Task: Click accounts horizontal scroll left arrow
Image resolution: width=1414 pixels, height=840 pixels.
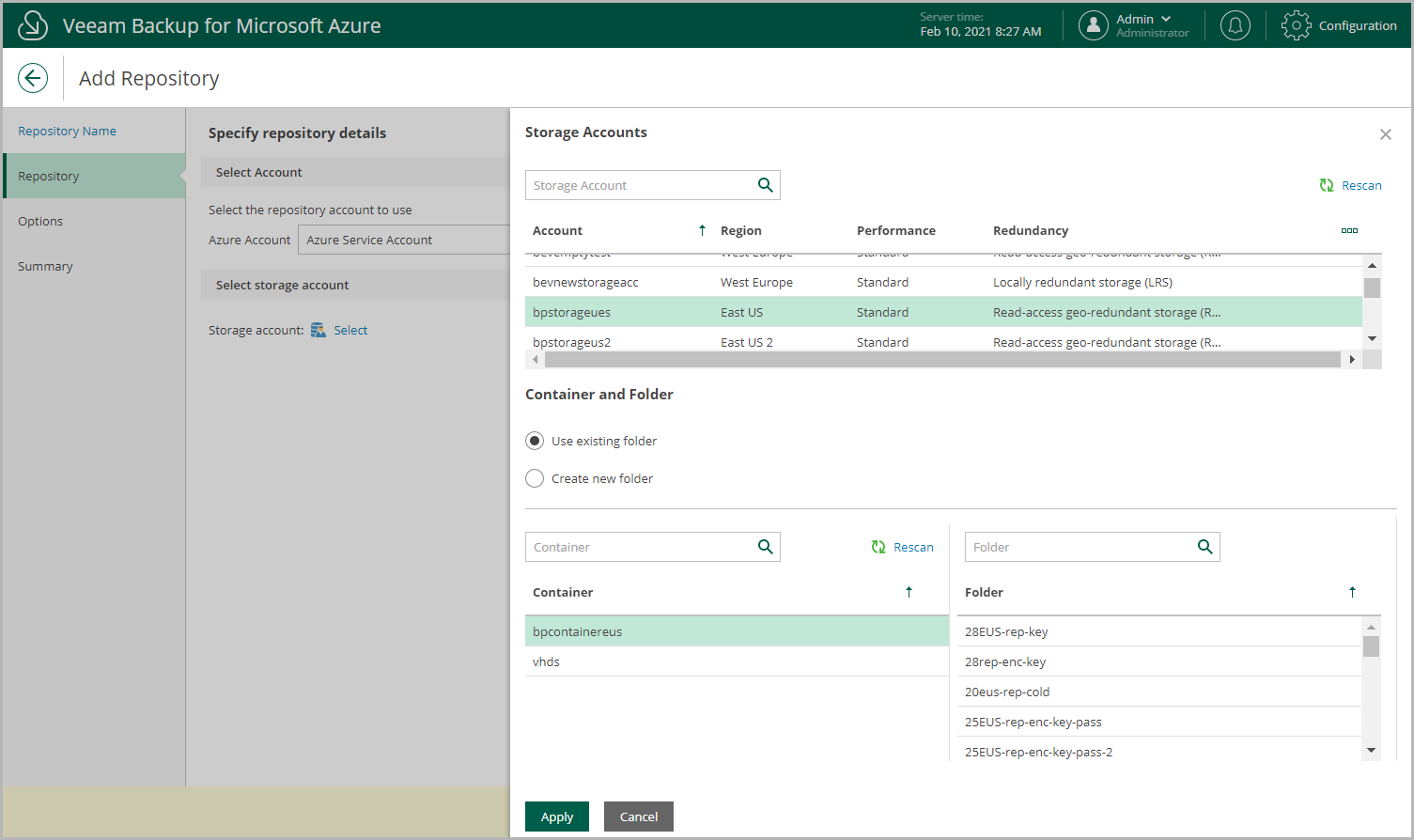Action: tap(536, 359)
